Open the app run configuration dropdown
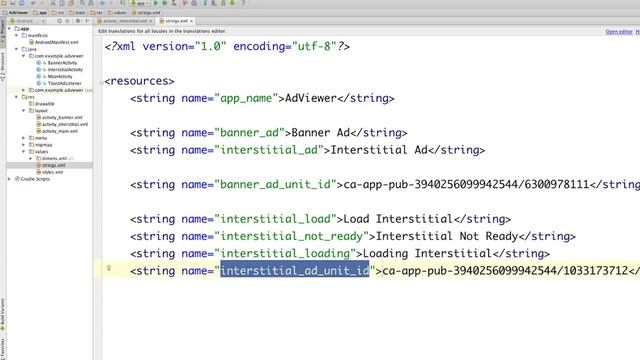The image size is (640, 360). 139,3
